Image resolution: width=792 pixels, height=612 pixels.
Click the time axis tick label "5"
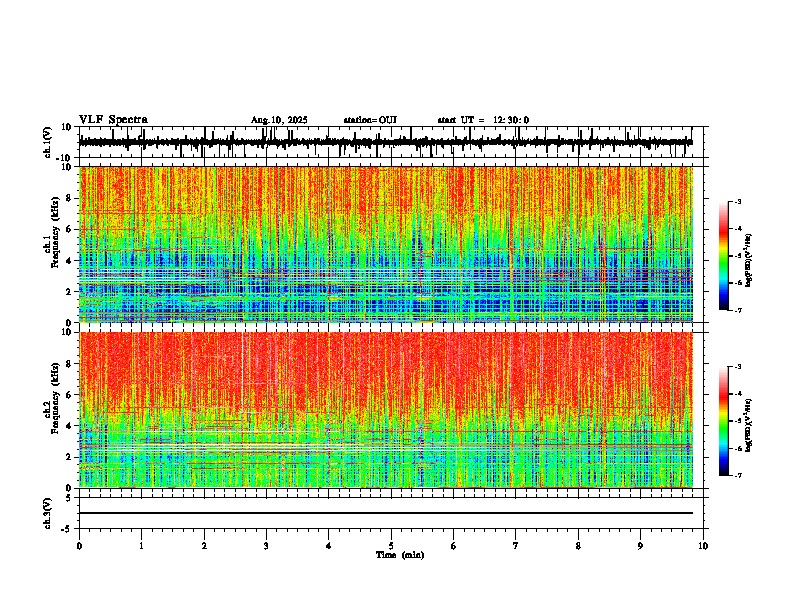click(391, 546)
